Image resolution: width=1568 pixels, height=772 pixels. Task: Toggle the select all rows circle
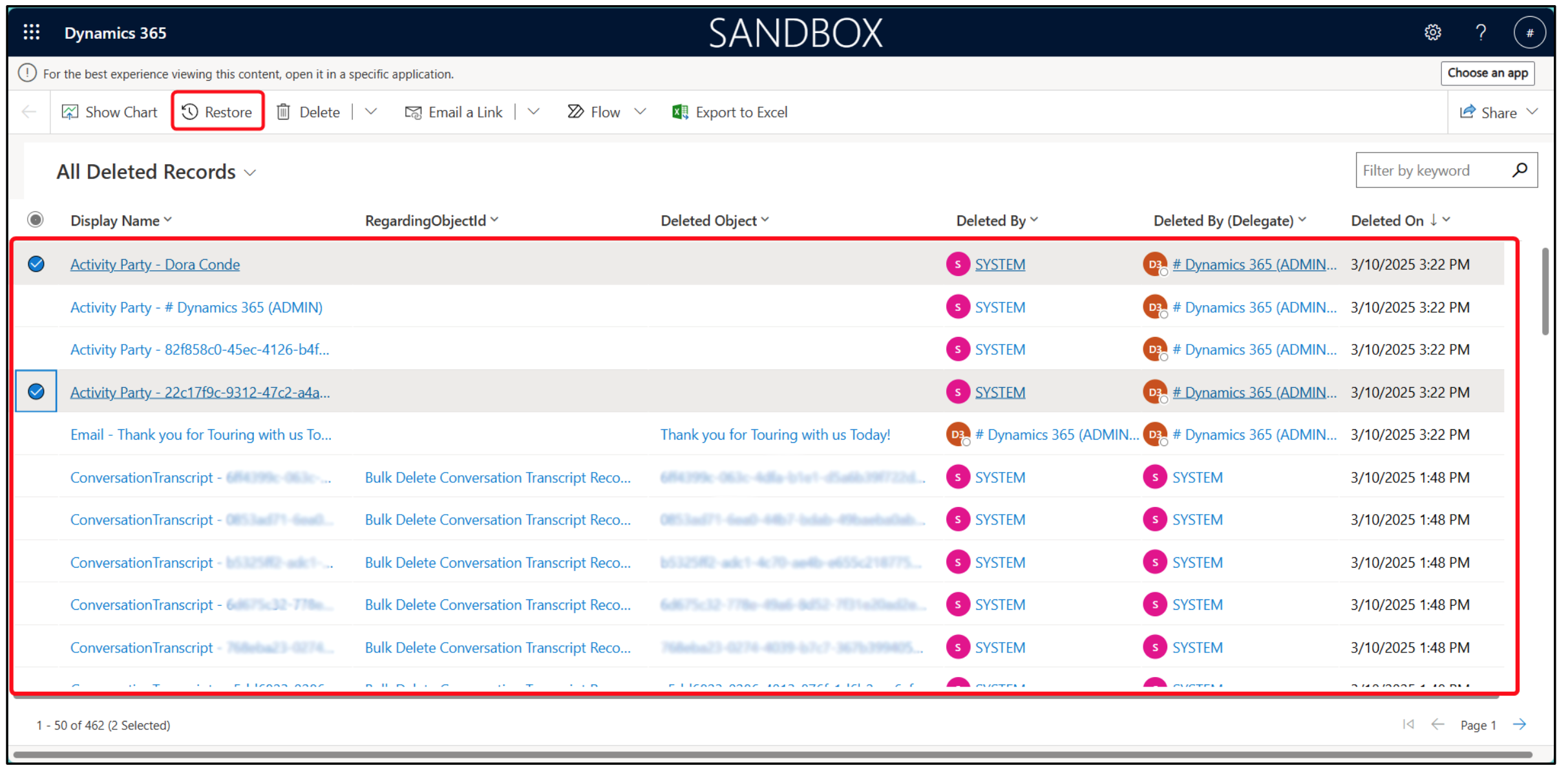[36, 220]
